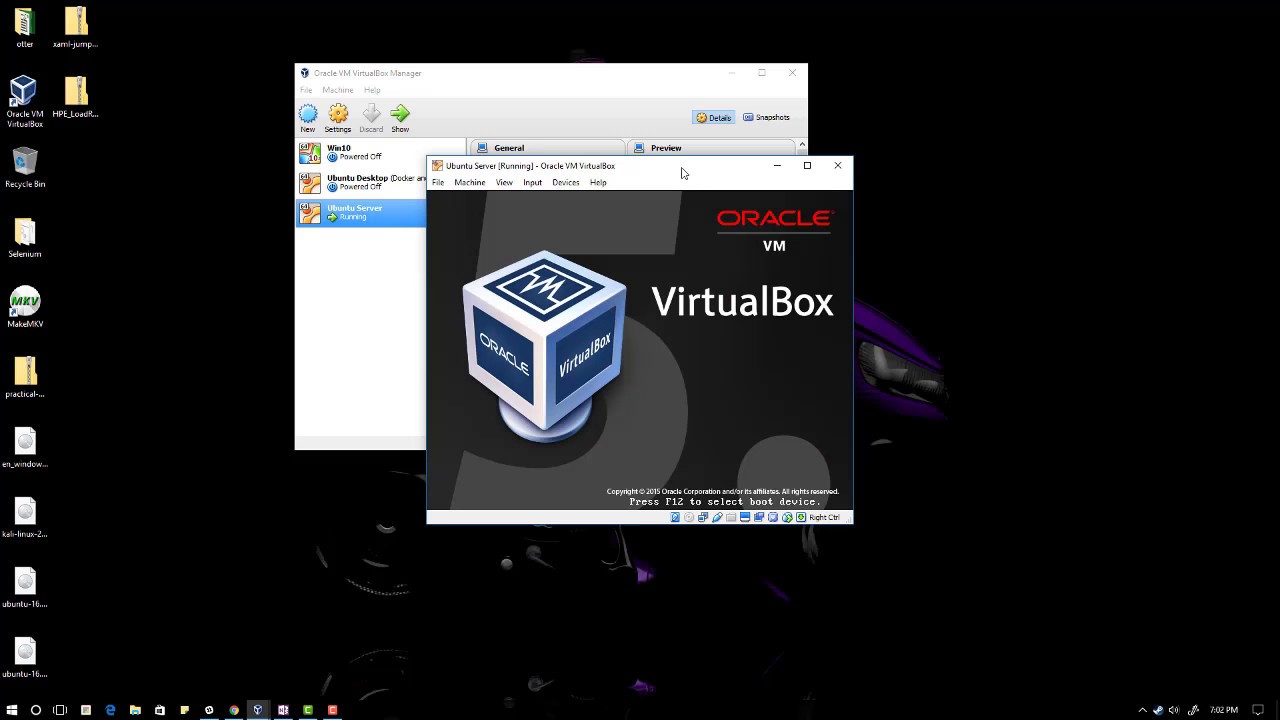This screenshot has width=1280, height=720.
Task: Click the USB devices pen-shaped status icon
Action: tap(717, 517)
